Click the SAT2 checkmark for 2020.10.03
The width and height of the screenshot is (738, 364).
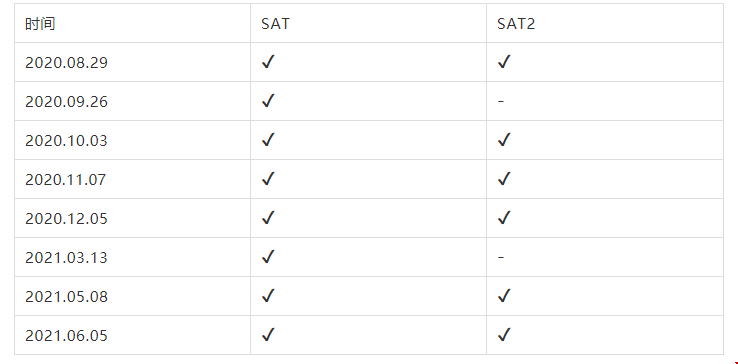[x=504, y=140]
